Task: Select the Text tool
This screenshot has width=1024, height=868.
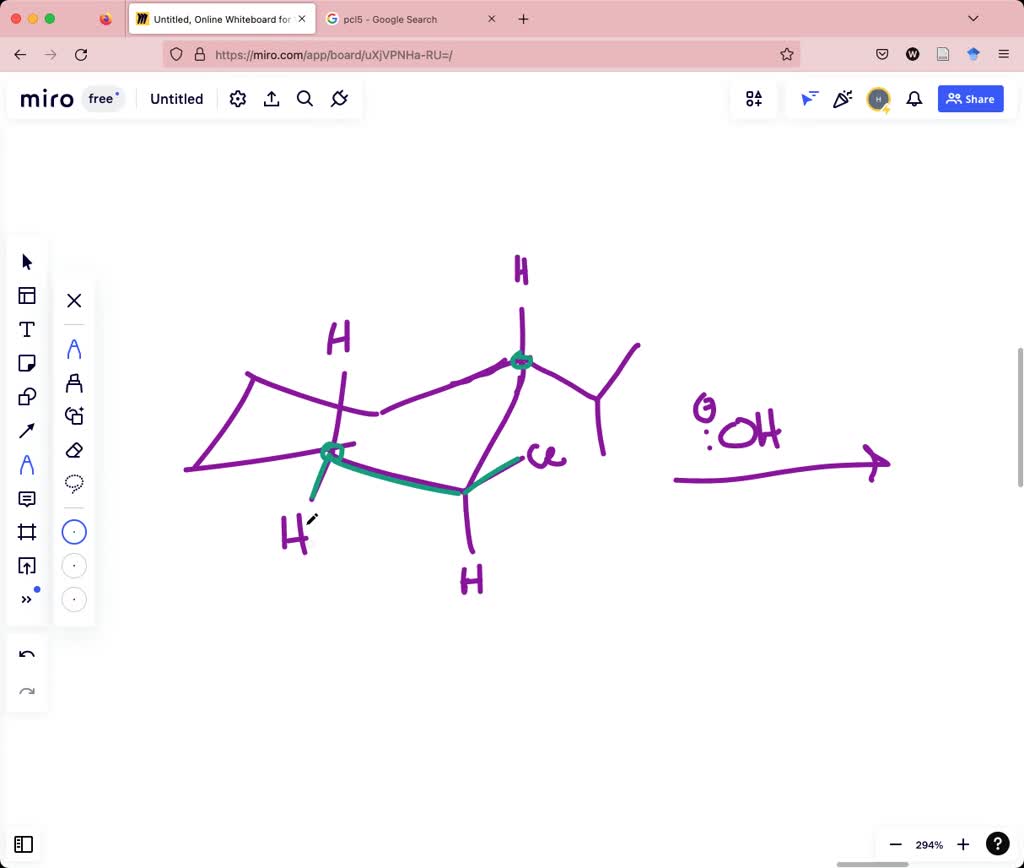Action: tap(26, 329)
